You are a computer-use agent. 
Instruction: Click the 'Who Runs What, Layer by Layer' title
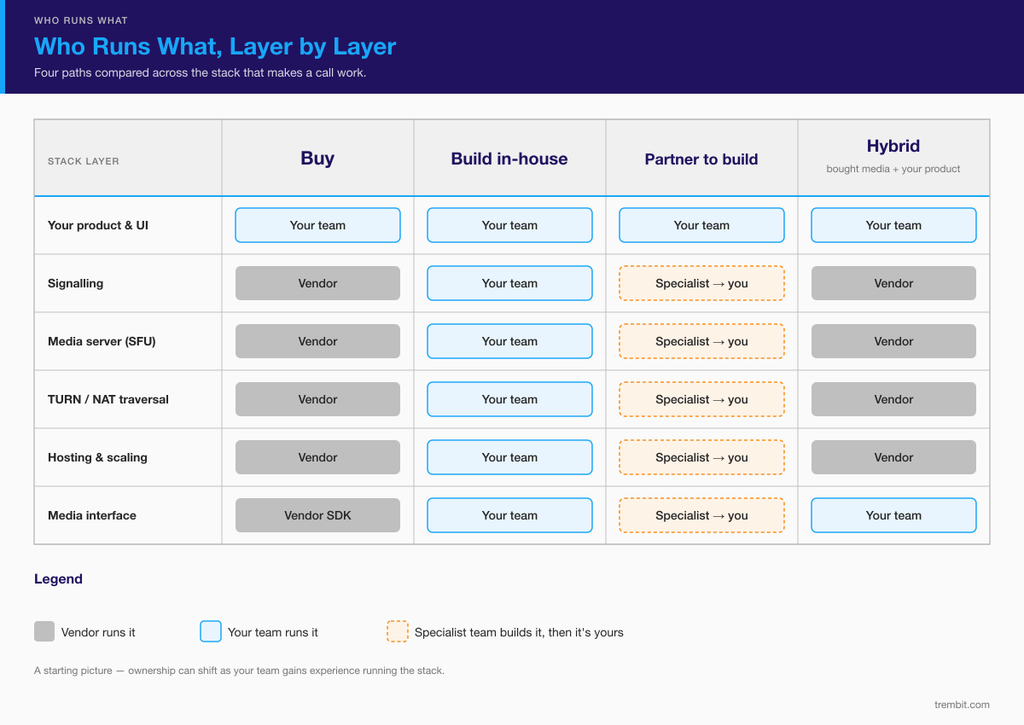pyautogui.click(x=215, y=46)
